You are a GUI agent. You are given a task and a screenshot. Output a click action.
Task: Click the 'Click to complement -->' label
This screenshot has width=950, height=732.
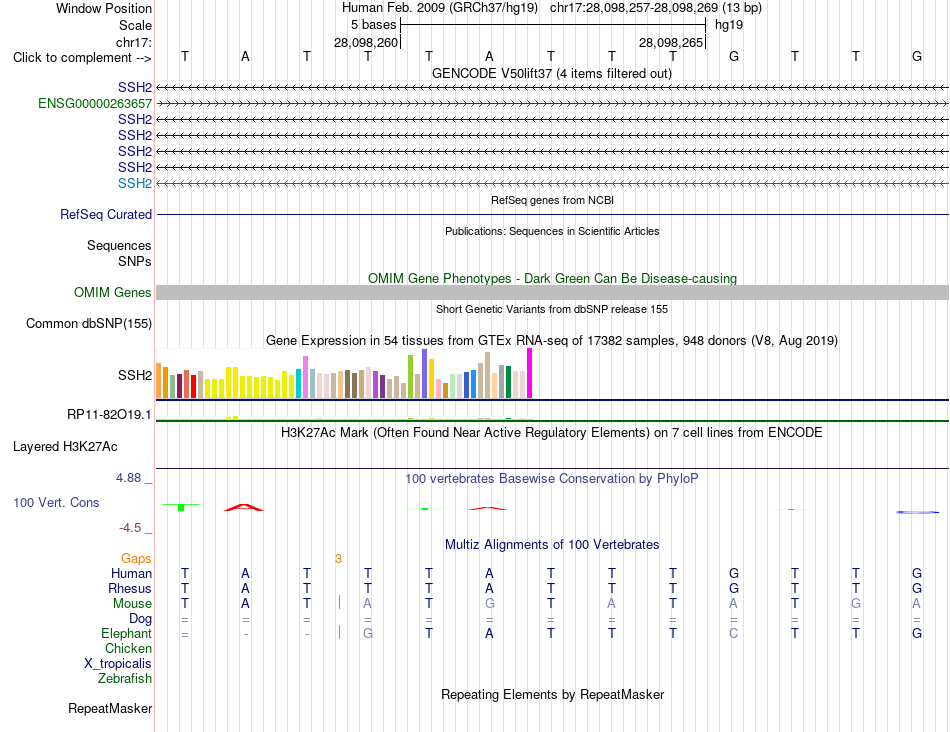pos(82,58)
